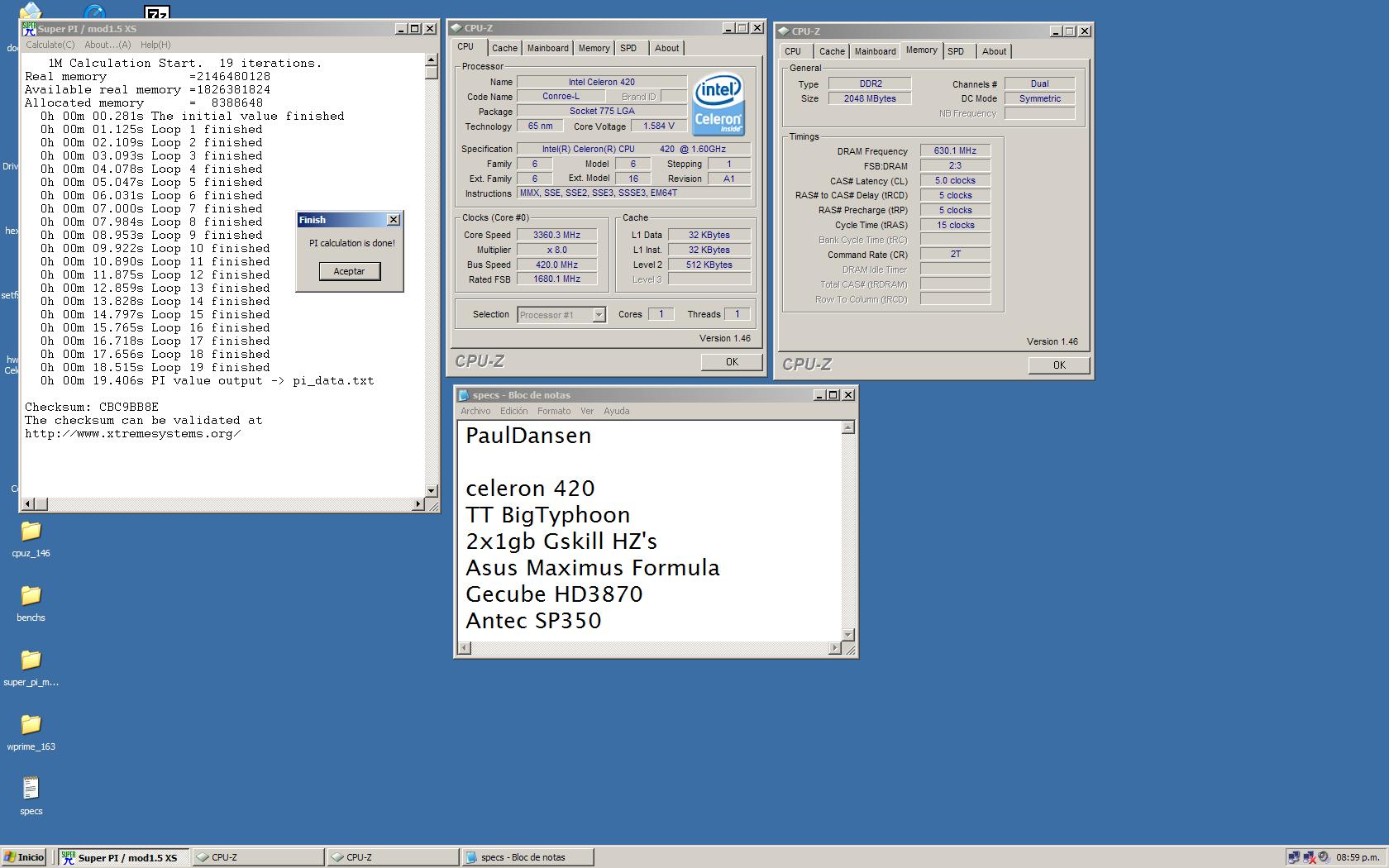Screen dimensions: 1389x868
Task: Open Archivo menu in Notepad
Action: pos(475,411)
